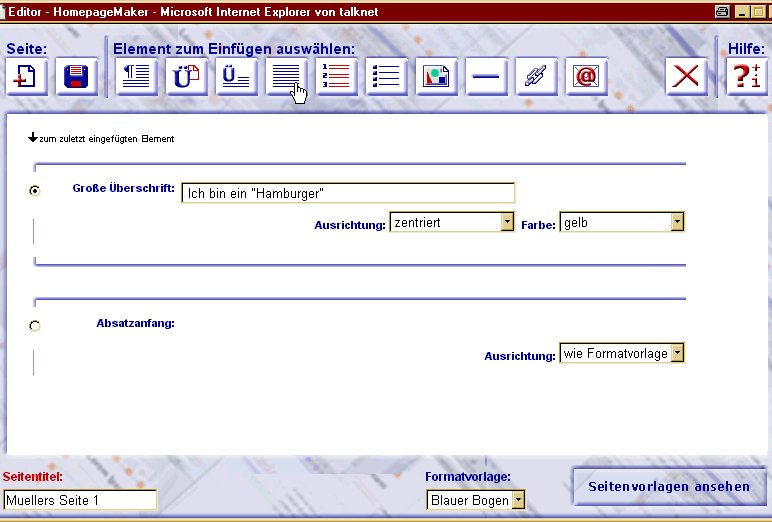Open help with the question mark icon
Viewport: 772px width, 522px height.
(x=745, y=78)
